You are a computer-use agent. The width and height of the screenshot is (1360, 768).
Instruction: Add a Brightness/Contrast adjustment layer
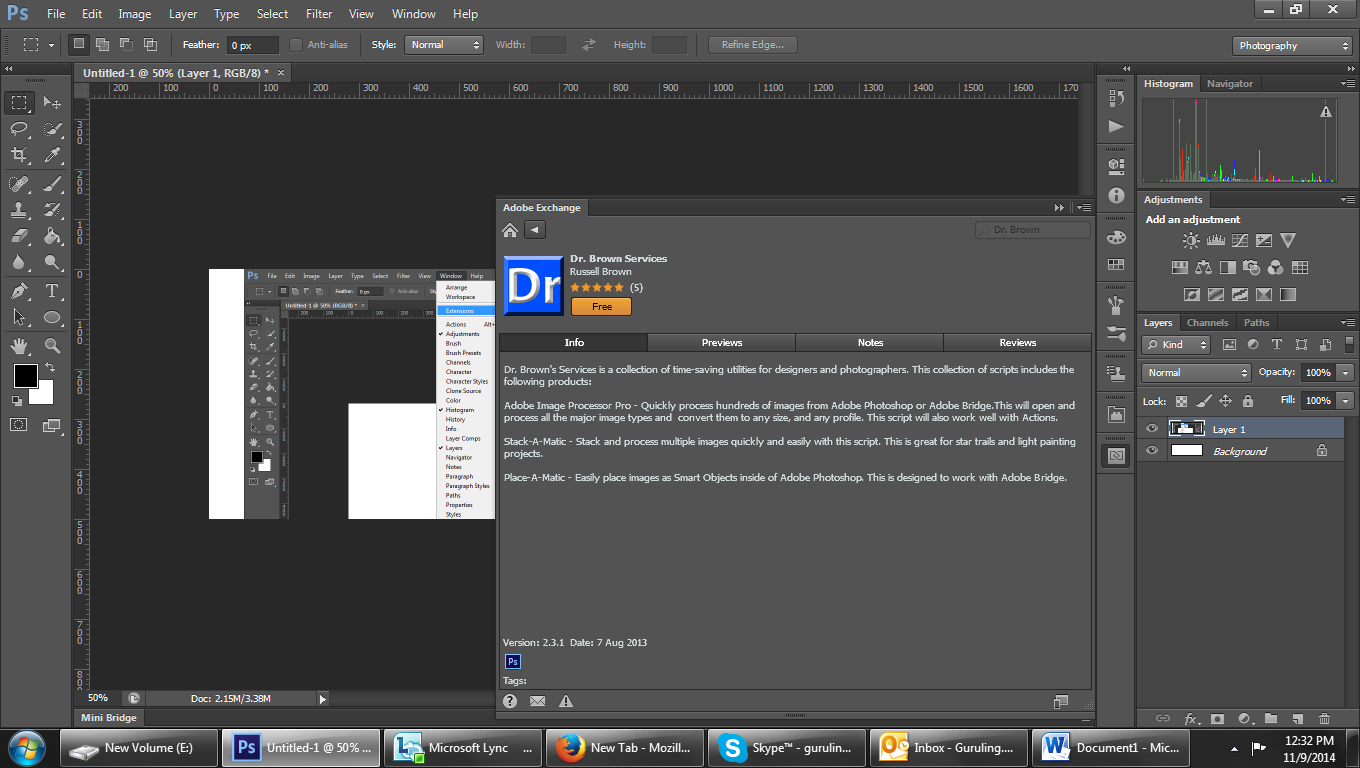coord(1191,240)
